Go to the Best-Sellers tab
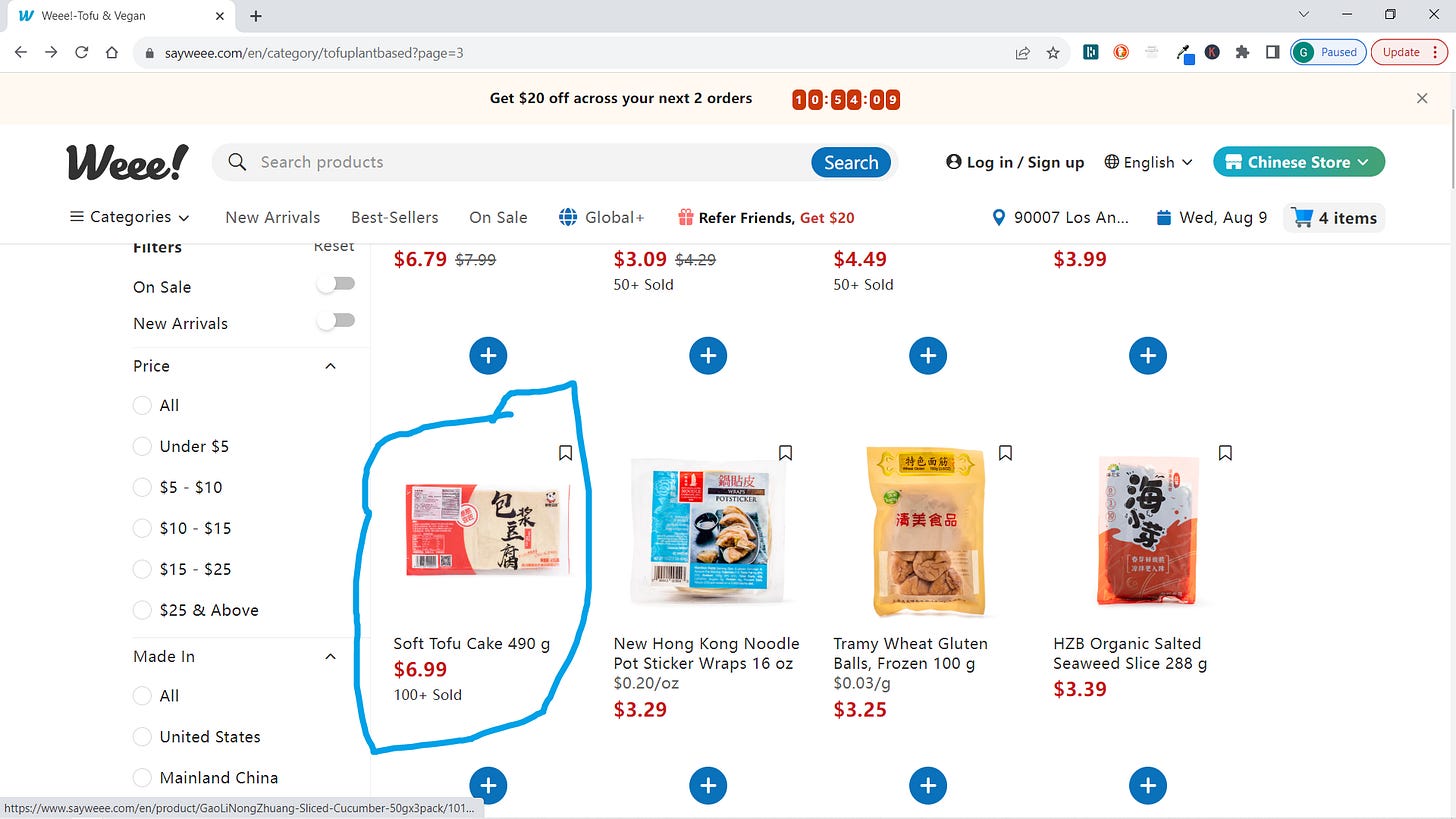 pos(395,217)
